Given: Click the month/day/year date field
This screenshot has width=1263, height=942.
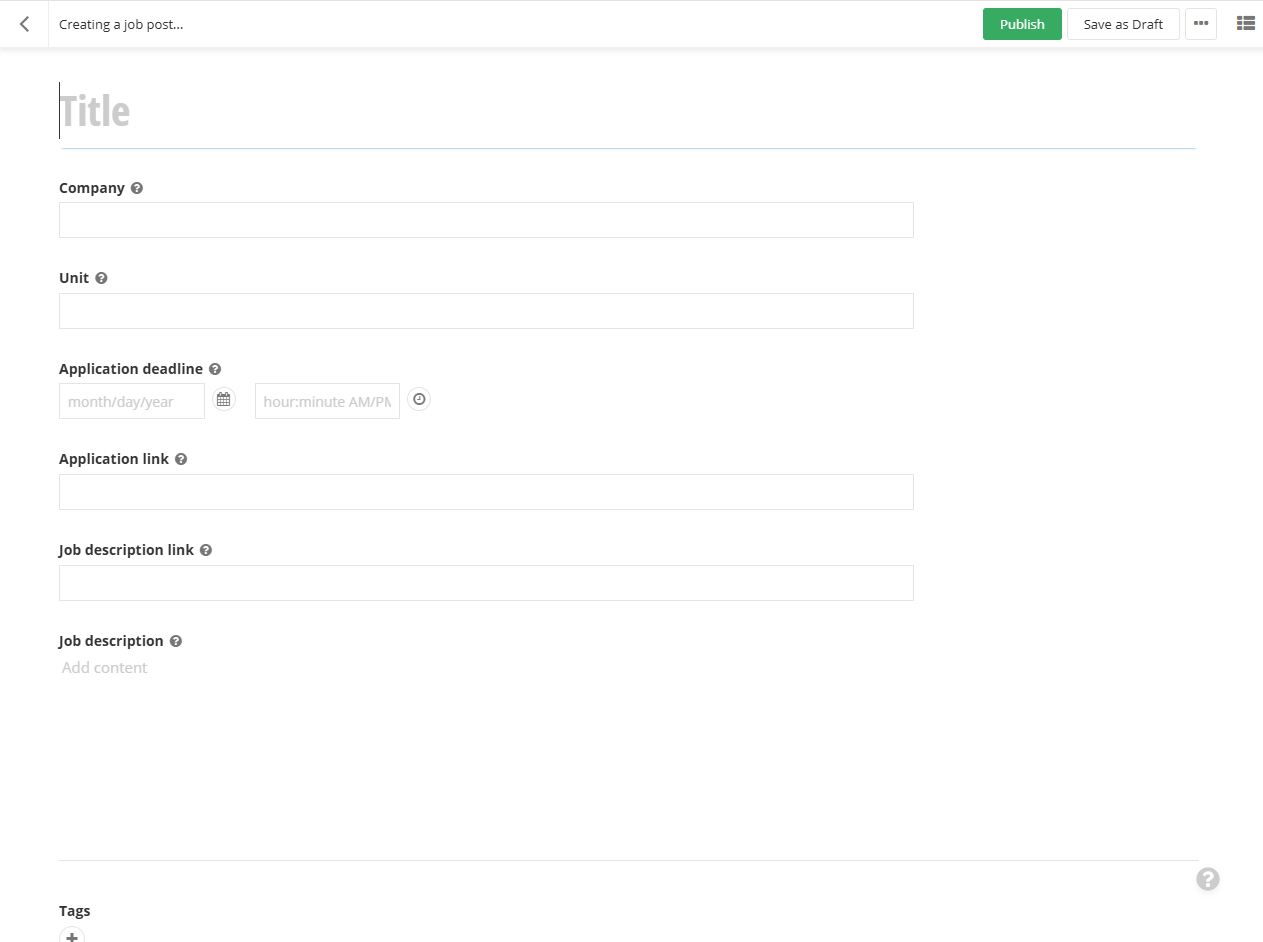Looking at the screenshot, I should pos(132,401).
